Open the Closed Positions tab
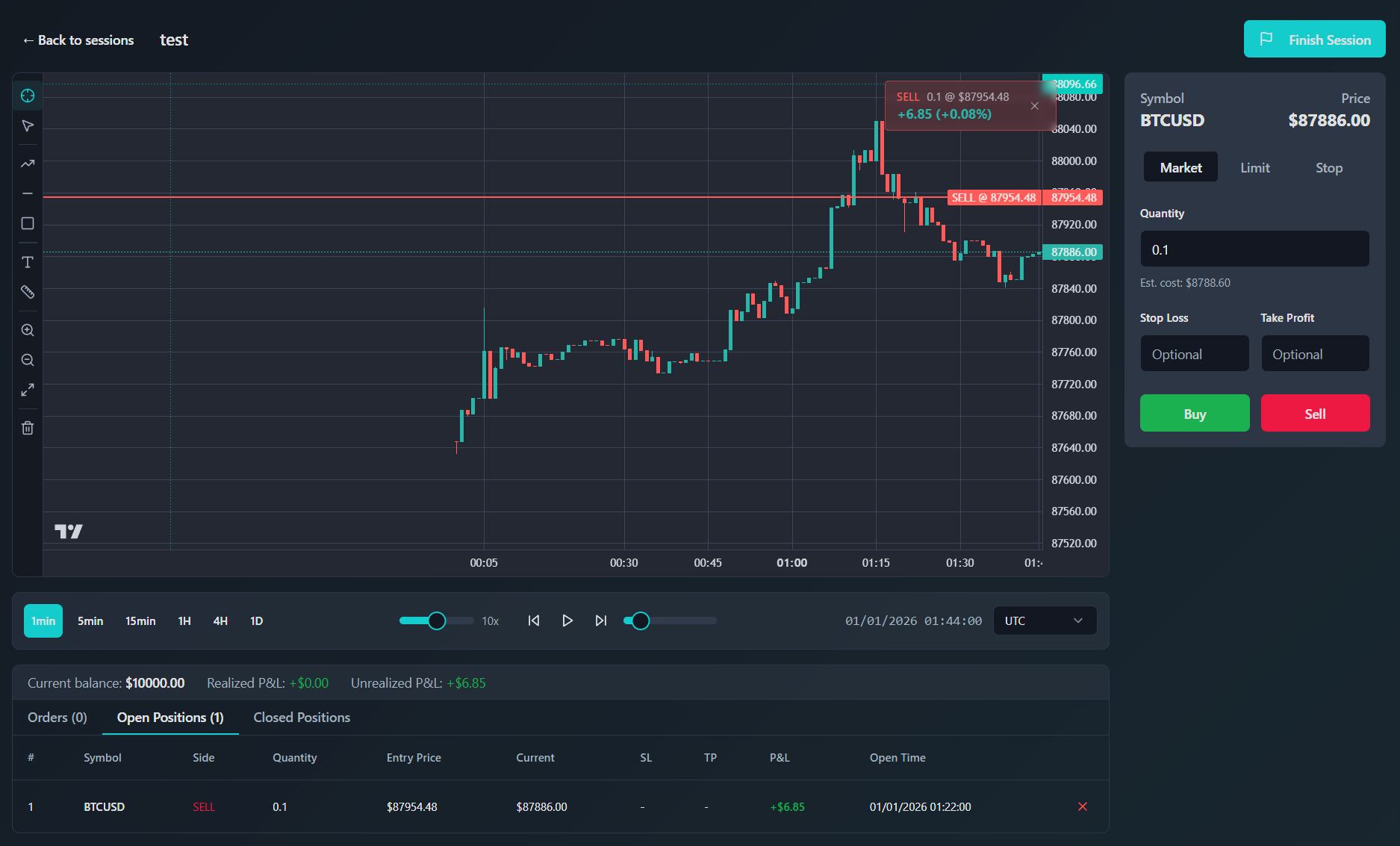This screenshot has width=1400, height=846. point(302,718)
